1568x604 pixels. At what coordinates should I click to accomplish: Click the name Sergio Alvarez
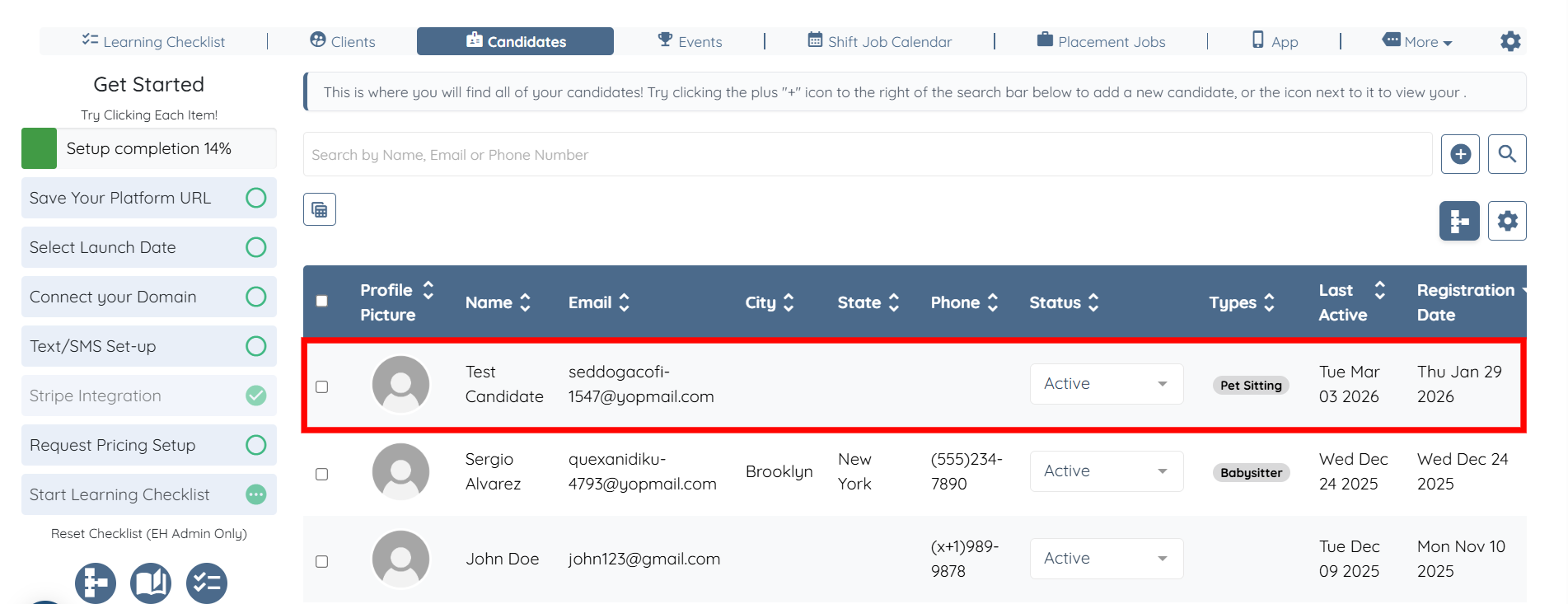[x=493, y=471]
